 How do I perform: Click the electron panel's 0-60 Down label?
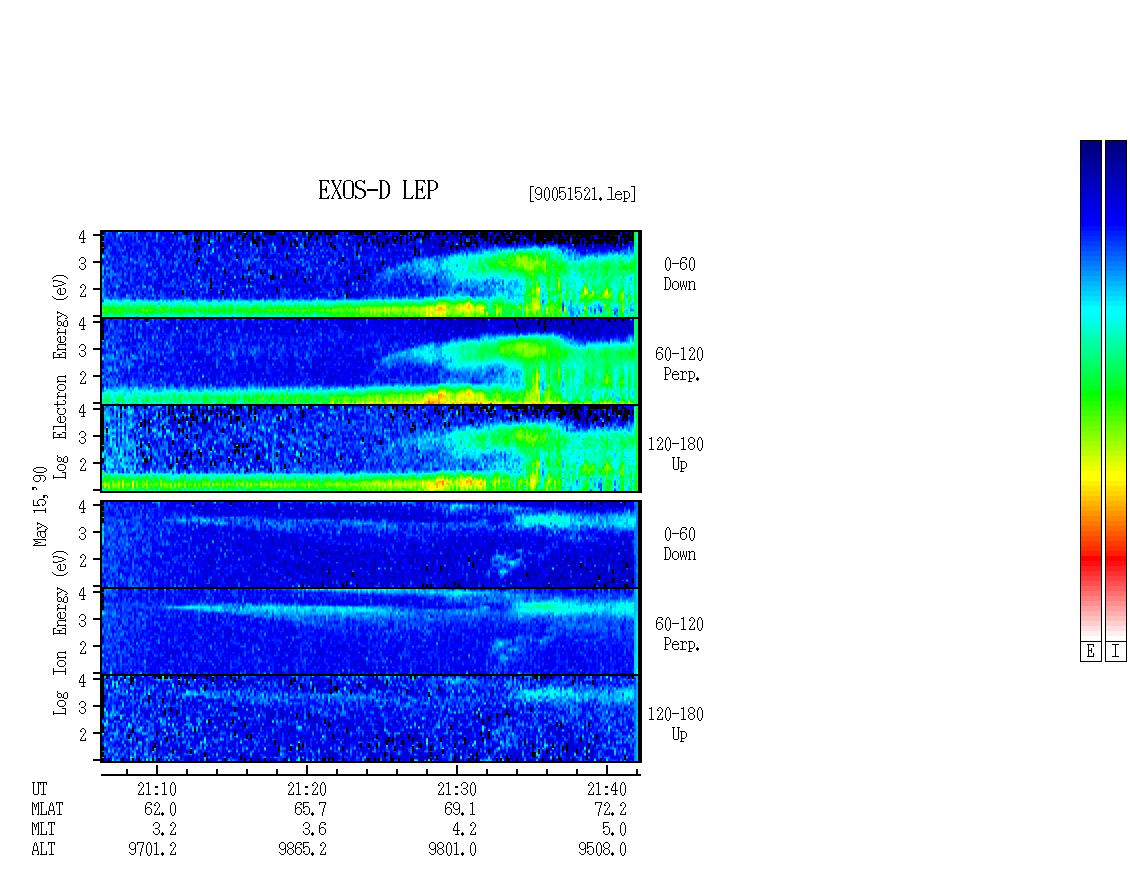(680, 274)
